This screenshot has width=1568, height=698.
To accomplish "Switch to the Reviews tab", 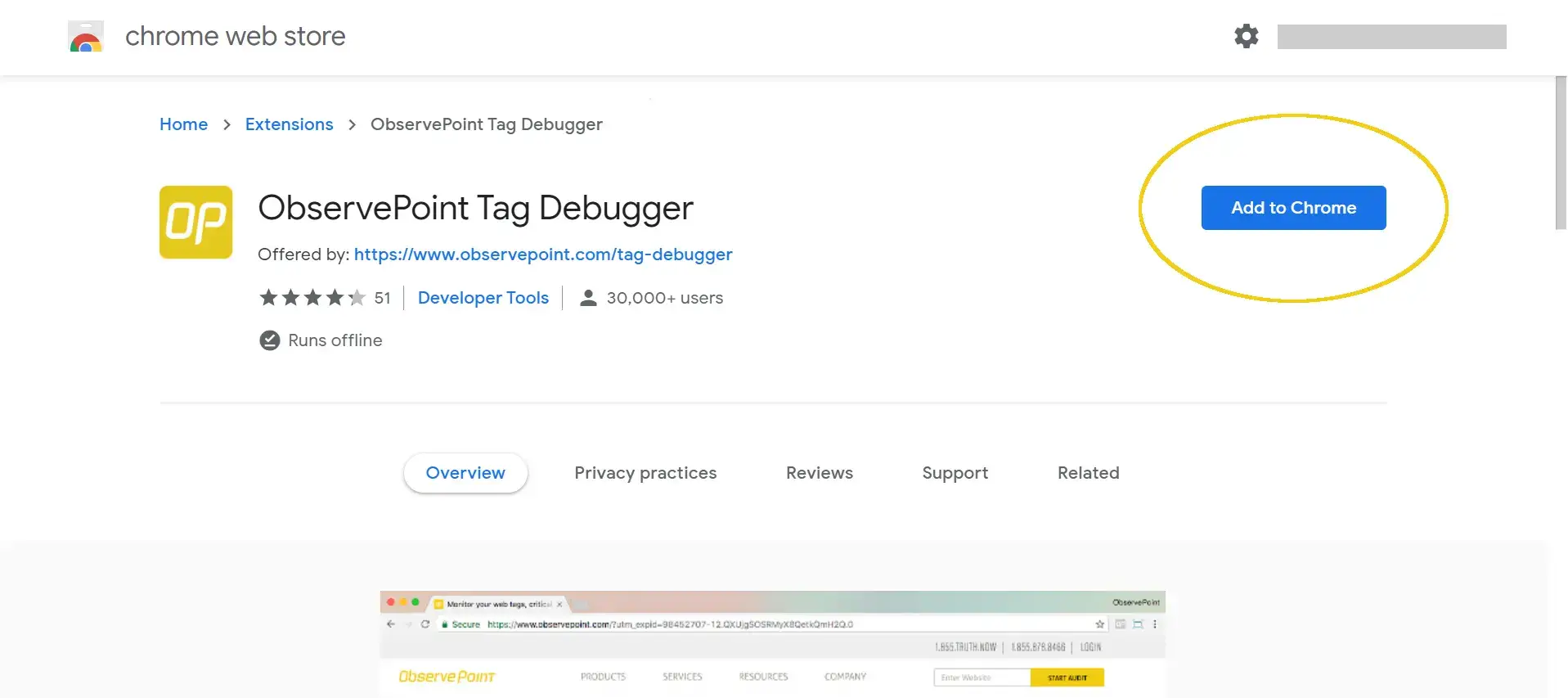I will pyautogui.click(x=820, y=473).
